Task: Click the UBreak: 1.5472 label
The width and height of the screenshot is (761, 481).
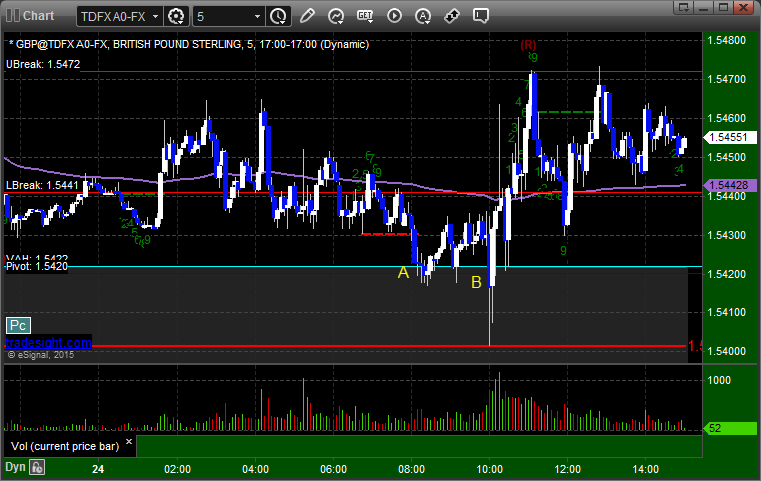Action: (43, 64)
